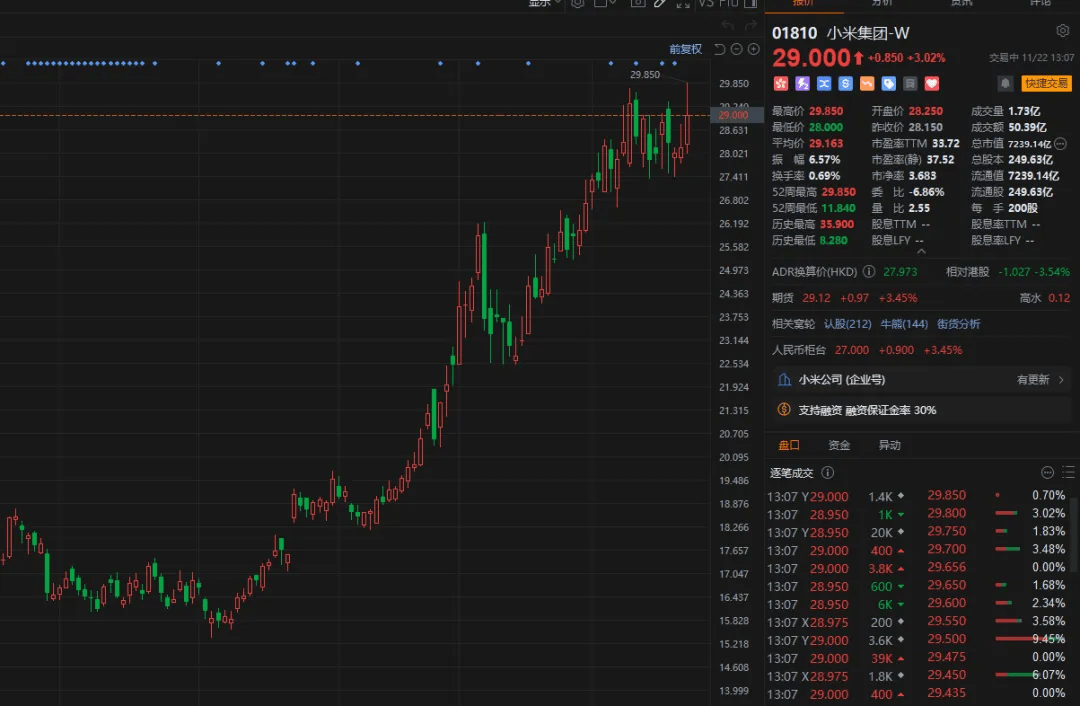Click the 6.07% order book bar

pos(1016,675)
